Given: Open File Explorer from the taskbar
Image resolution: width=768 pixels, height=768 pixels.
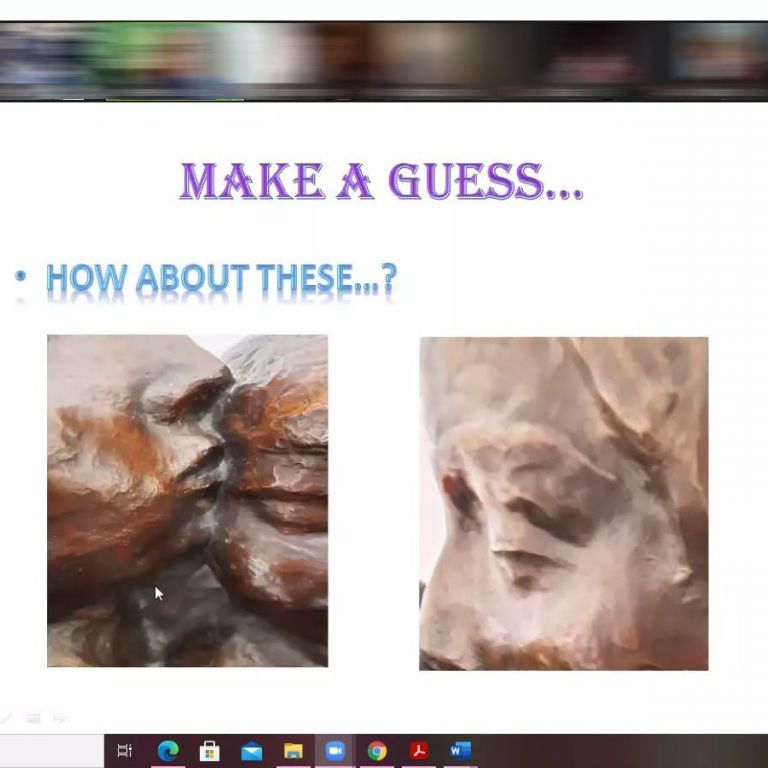Looking at the screenshot, I should (x=293, y=751).
